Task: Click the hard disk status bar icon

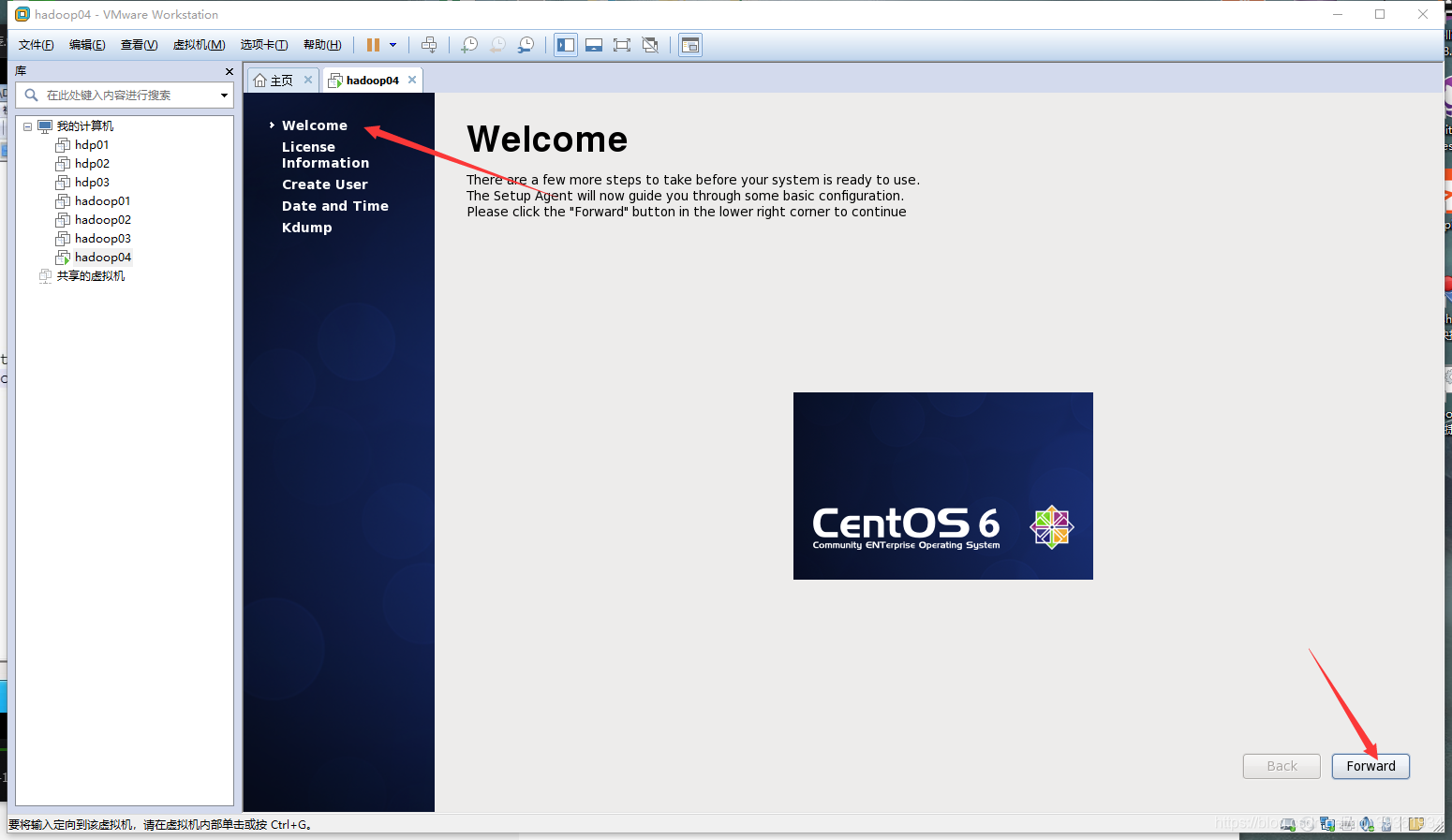Action: tap(1287, 824)
